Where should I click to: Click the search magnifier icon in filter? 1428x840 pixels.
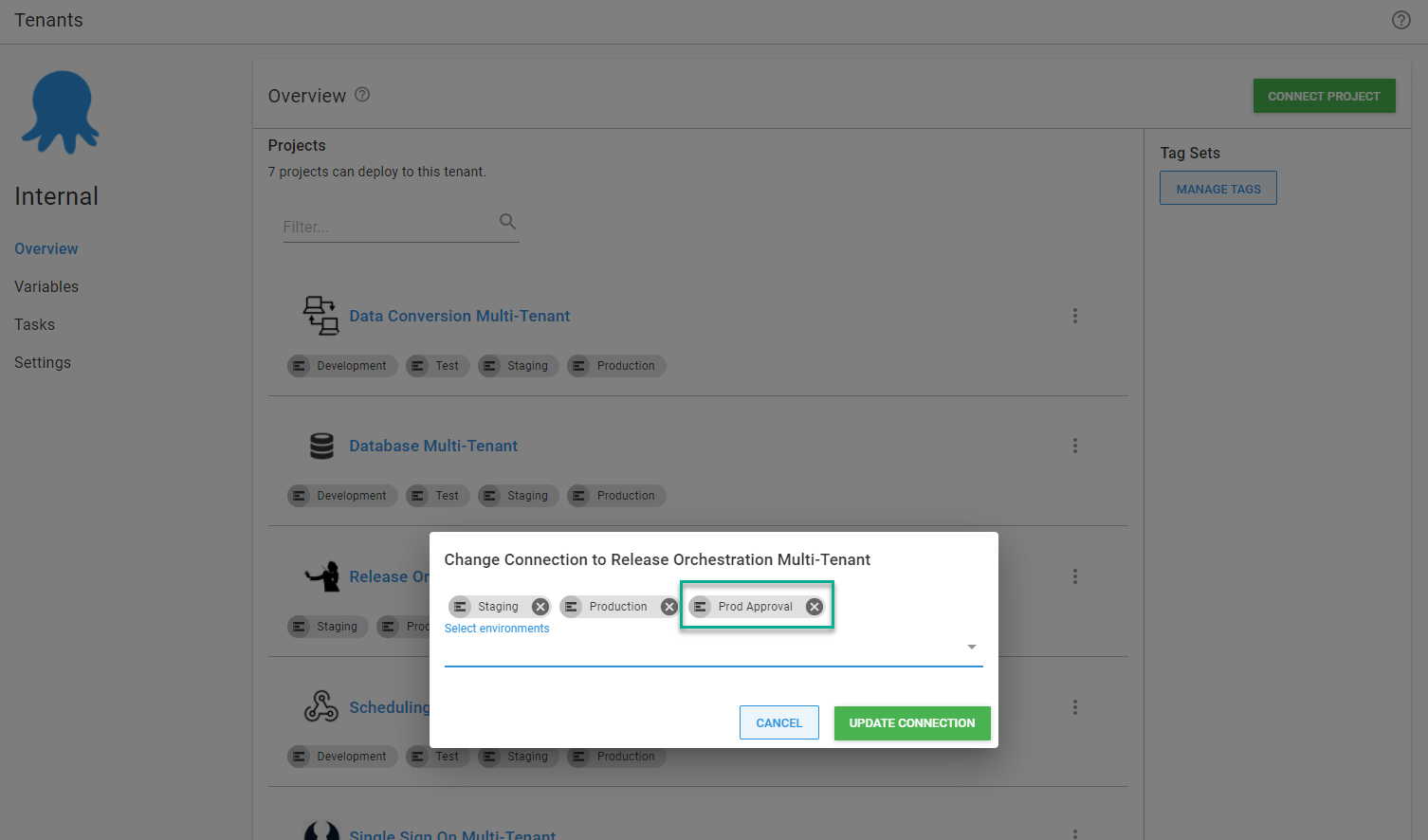pos(507,222)
